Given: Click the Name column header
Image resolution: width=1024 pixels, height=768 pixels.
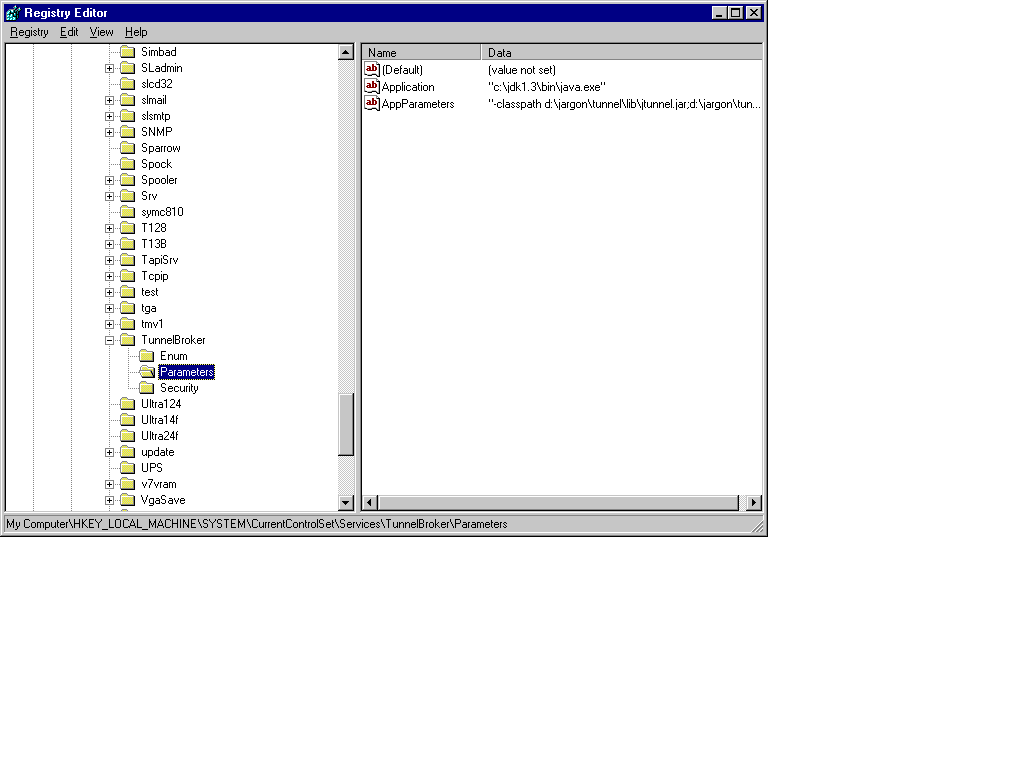Looking at the screenshot, I should click(x=421, y=53).
